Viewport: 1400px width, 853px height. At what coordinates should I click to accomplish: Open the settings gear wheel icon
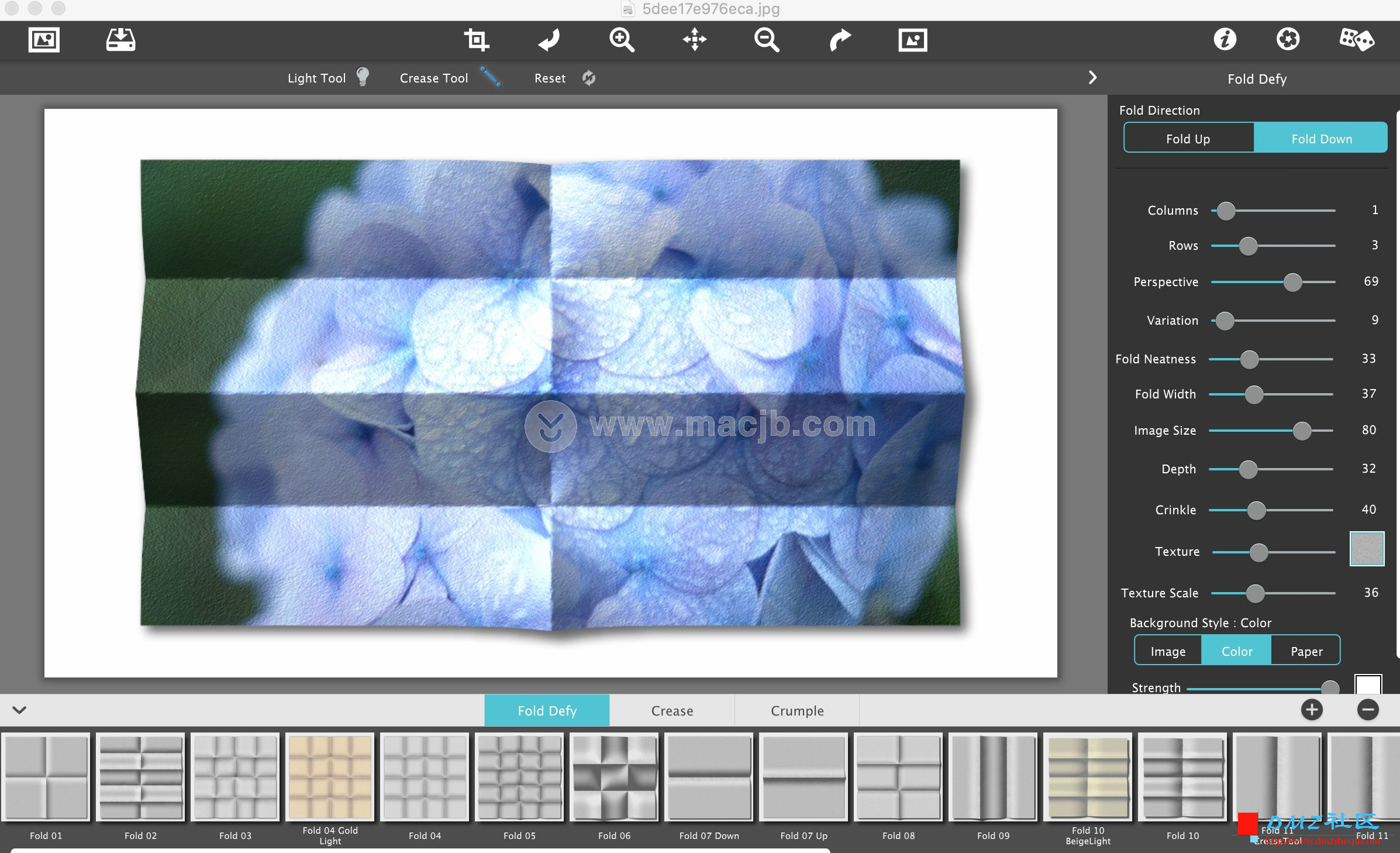click(x=1288, y=39)
